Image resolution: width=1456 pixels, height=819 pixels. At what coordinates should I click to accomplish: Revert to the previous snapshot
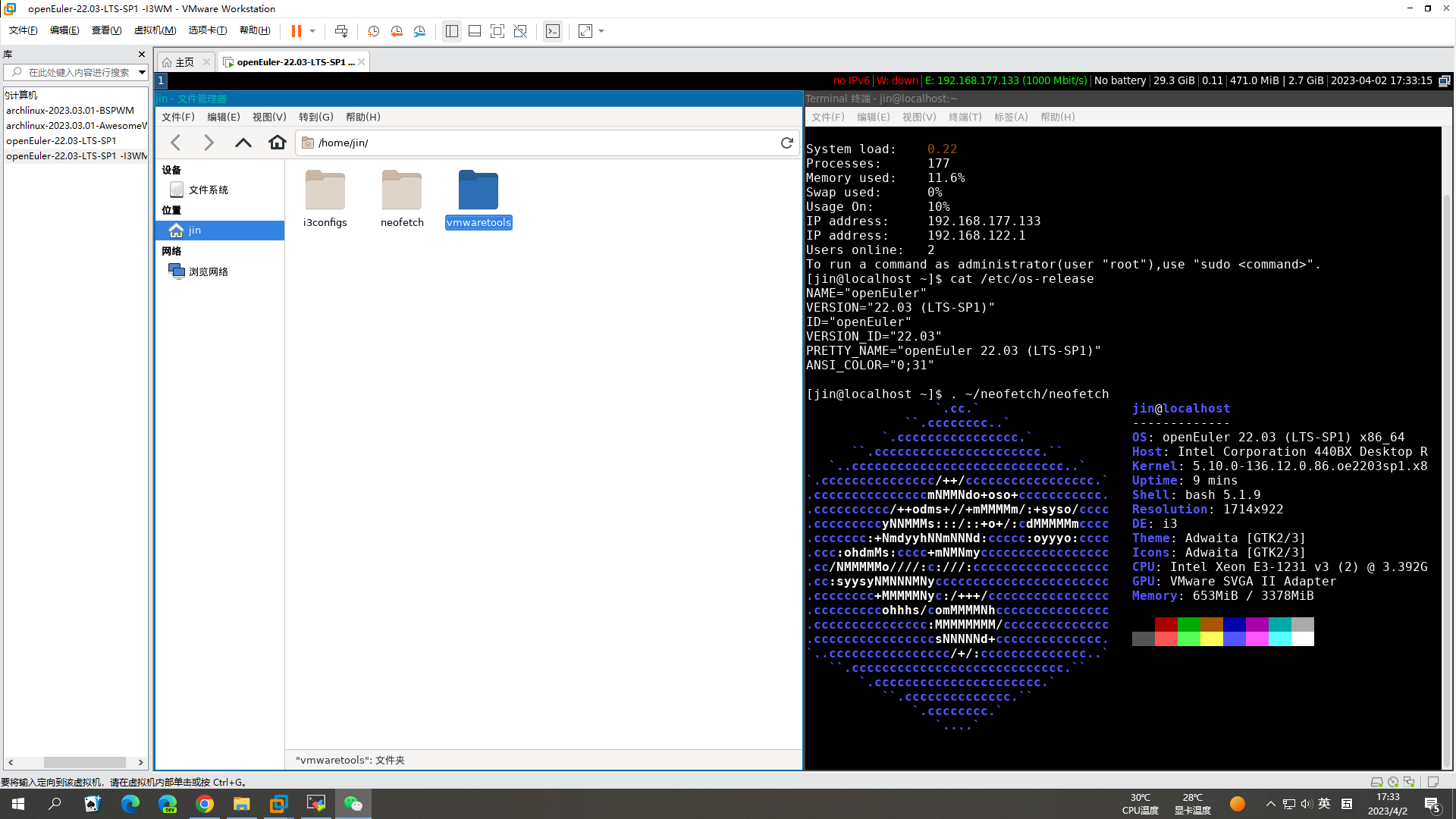[x=397, y=31]
